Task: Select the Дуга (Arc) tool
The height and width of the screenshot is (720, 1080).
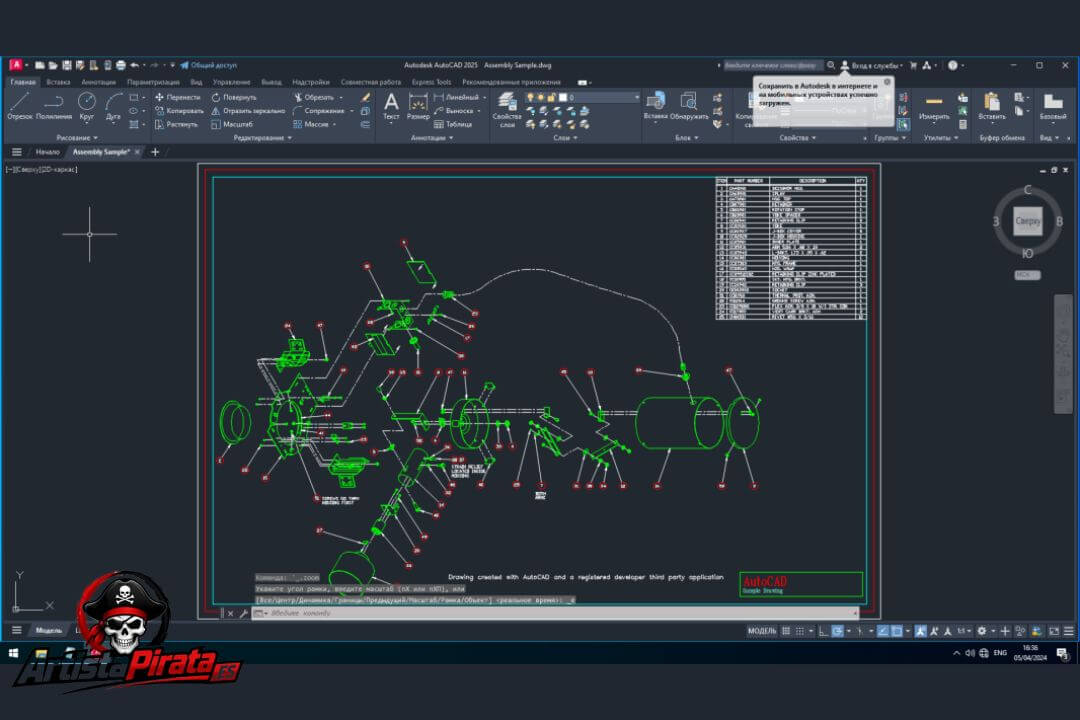Action: [114, 106]
